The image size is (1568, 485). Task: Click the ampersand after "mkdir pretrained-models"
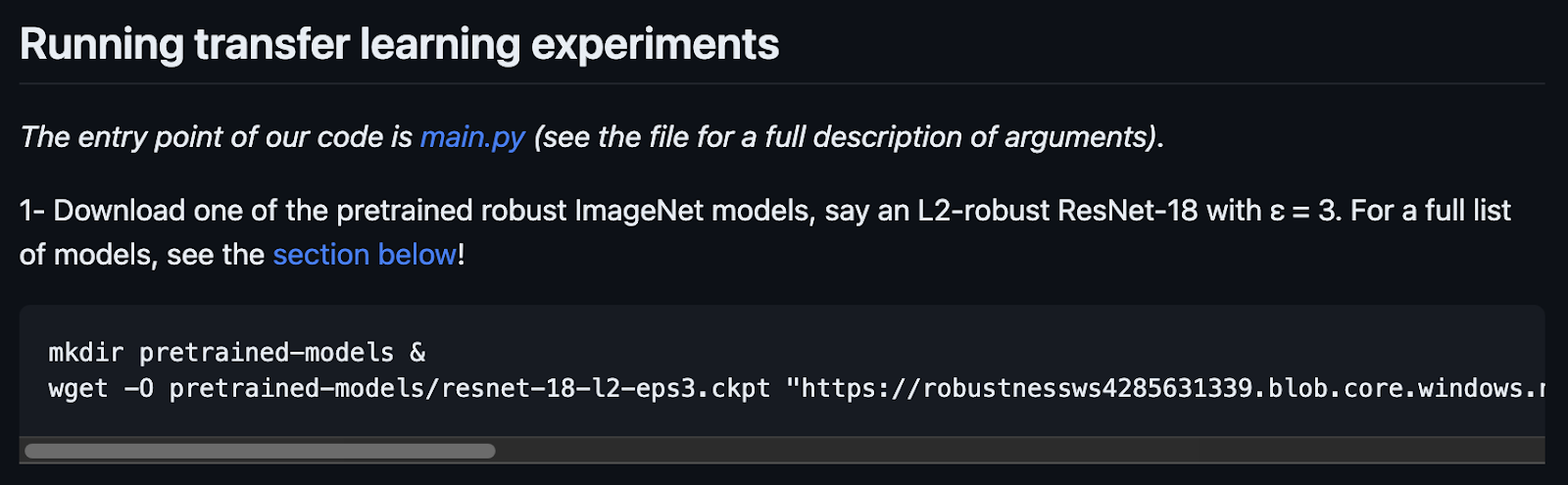point(417,353)
